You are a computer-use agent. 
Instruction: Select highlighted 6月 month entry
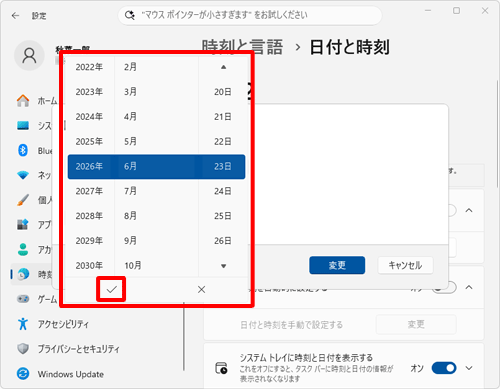pyautogui.click(x=130, y=167)
